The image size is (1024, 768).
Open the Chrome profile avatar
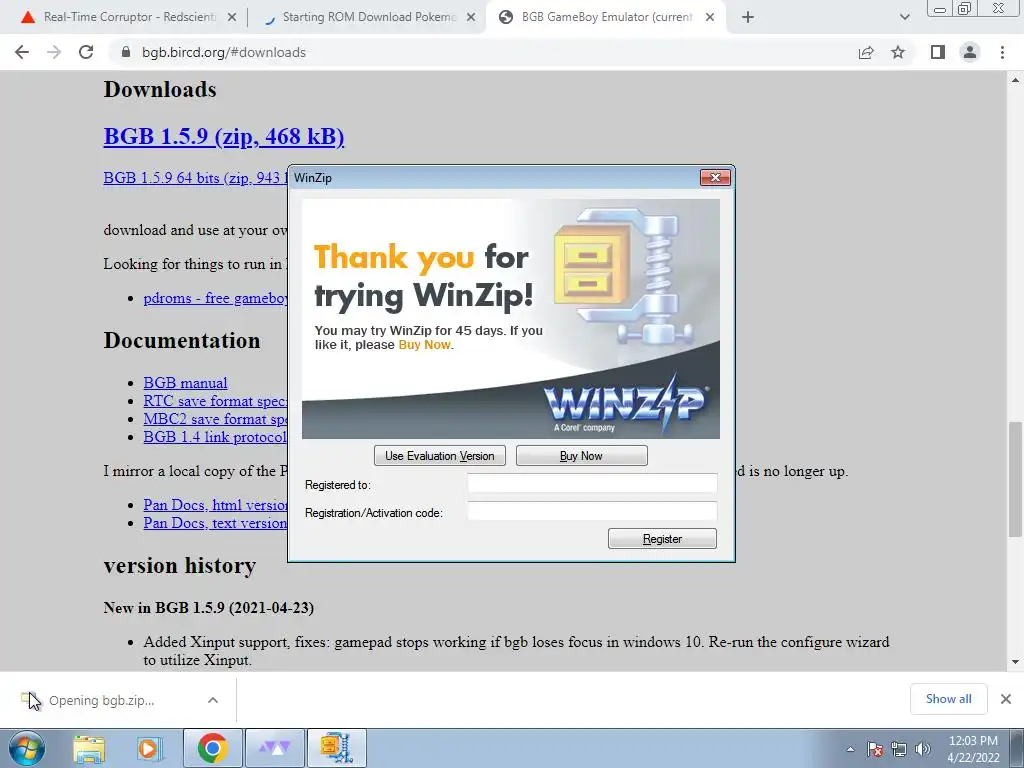pyautogui.click(x=970, y=52)
